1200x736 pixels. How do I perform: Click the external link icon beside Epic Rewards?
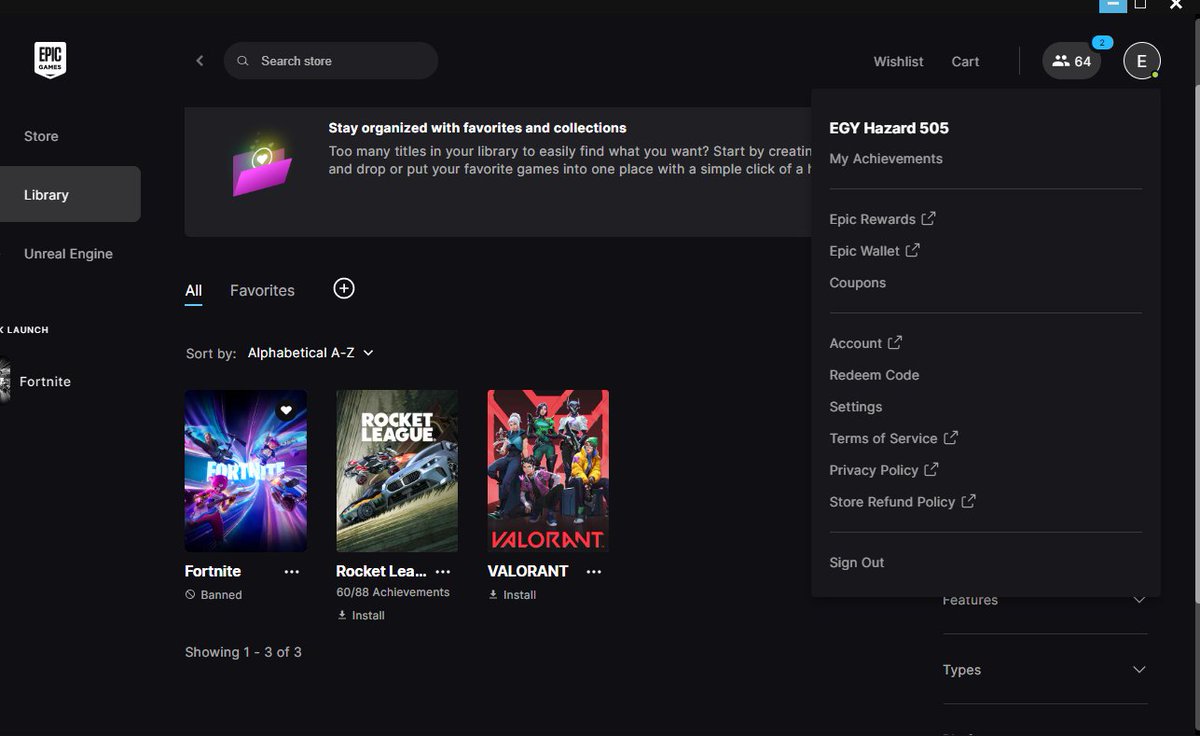tap(929, 218)
